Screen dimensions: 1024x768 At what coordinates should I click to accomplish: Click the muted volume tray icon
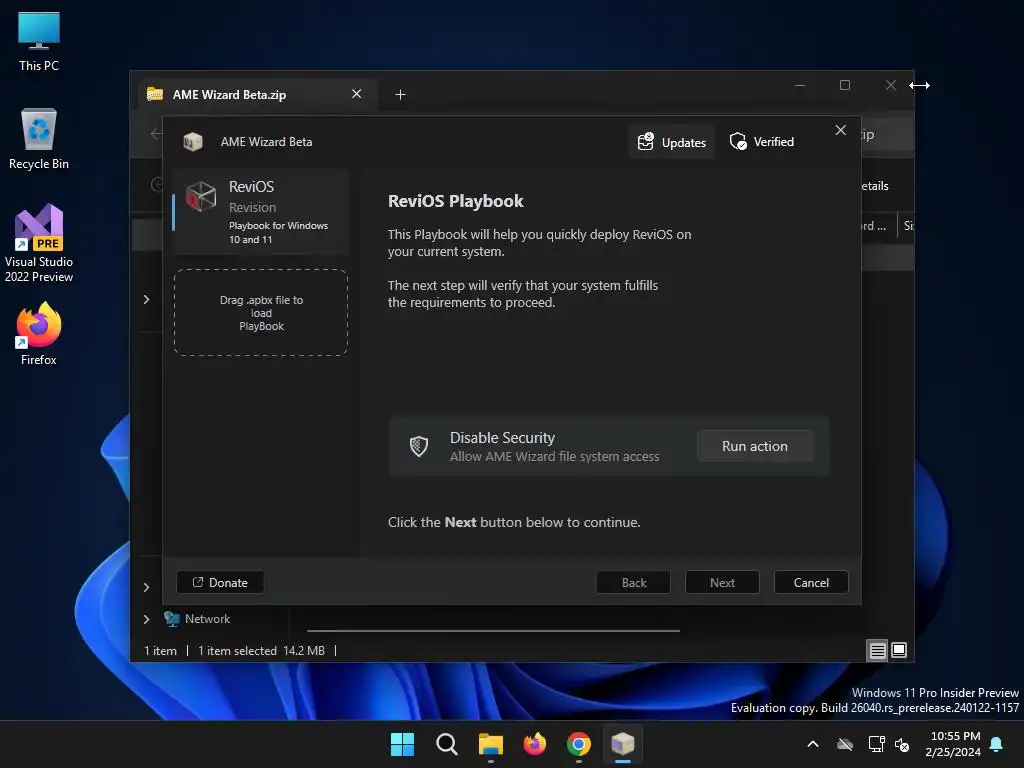(x=902, y=744)
